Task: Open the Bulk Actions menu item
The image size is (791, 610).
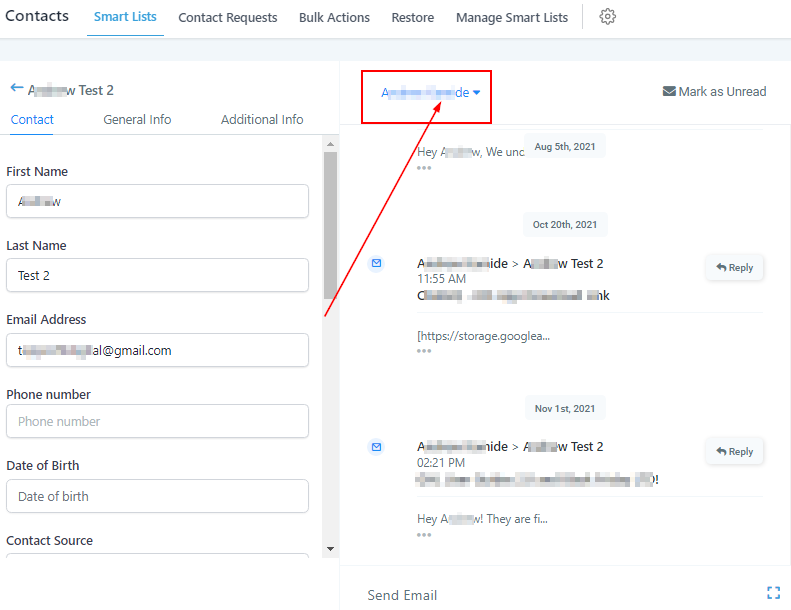Action: [334, 17]
